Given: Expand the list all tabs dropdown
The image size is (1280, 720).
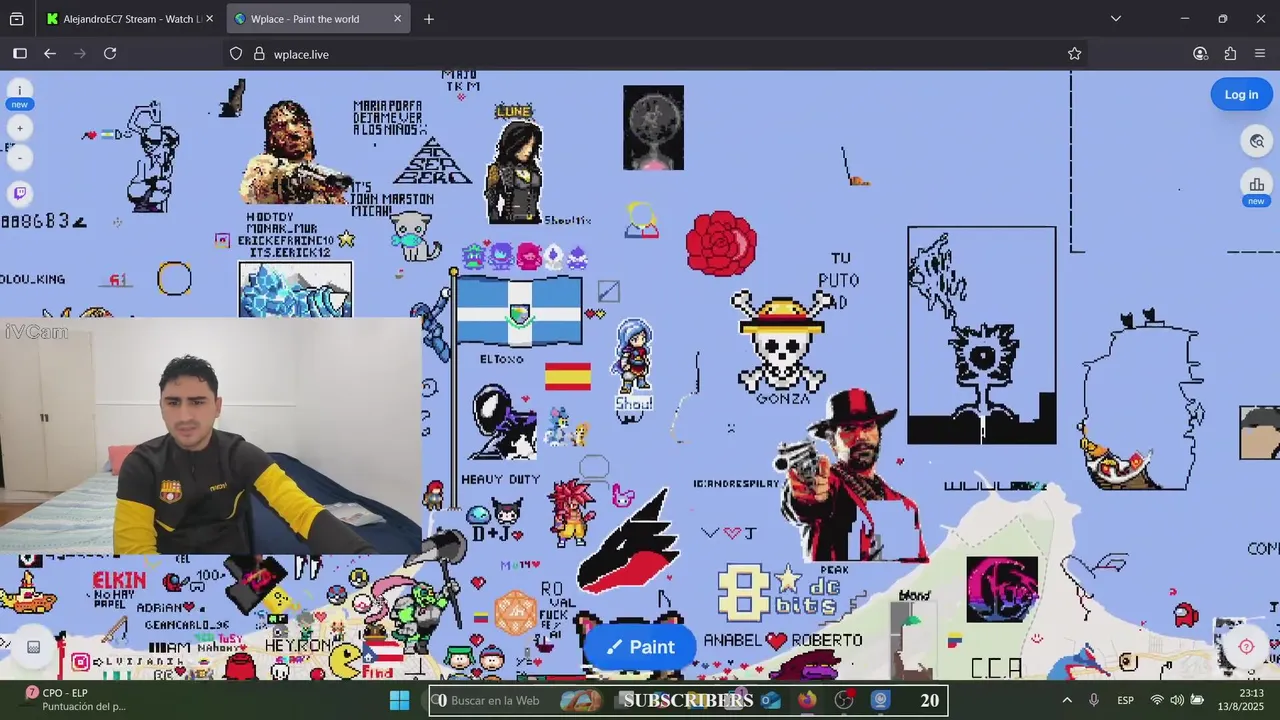Looking at the screenshot, I should (x=1116, y=19).
